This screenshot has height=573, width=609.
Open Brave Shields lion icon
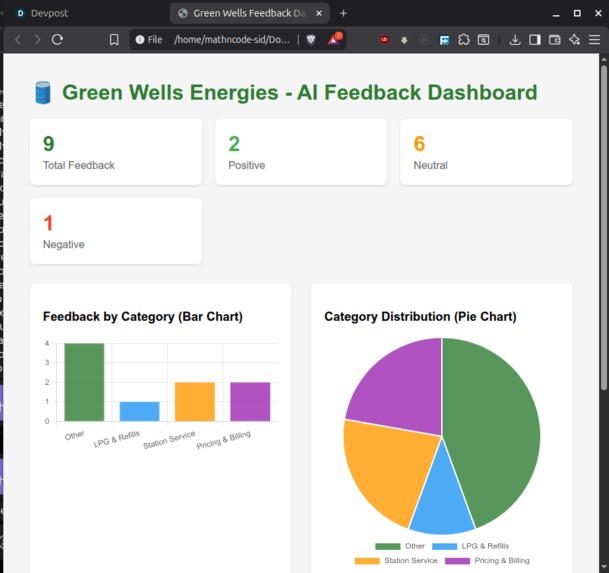point(311,40)
